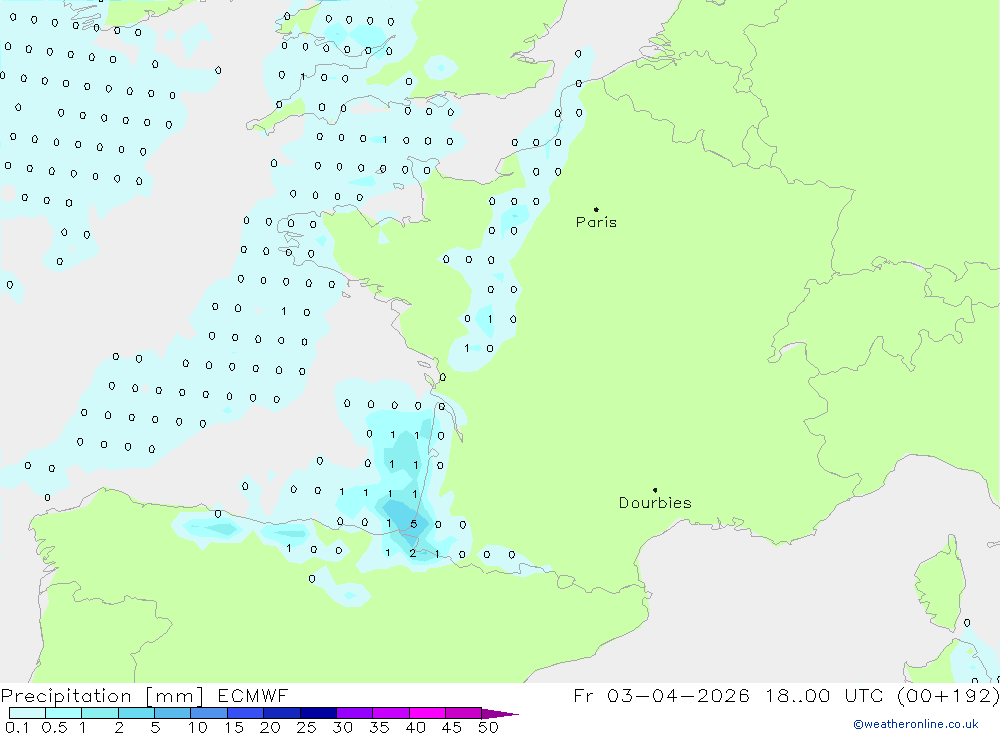Click the Dourbies city label
1000x733 pixels.
[x=655, y=503]
